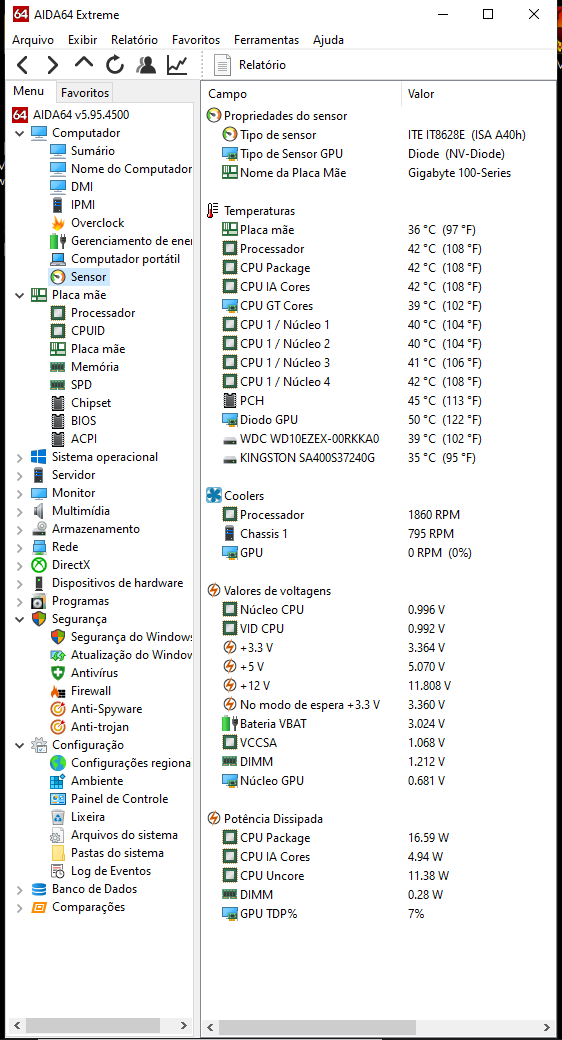
Task: Open the Ferramentas menu
Action: click(x=266, y=40)
